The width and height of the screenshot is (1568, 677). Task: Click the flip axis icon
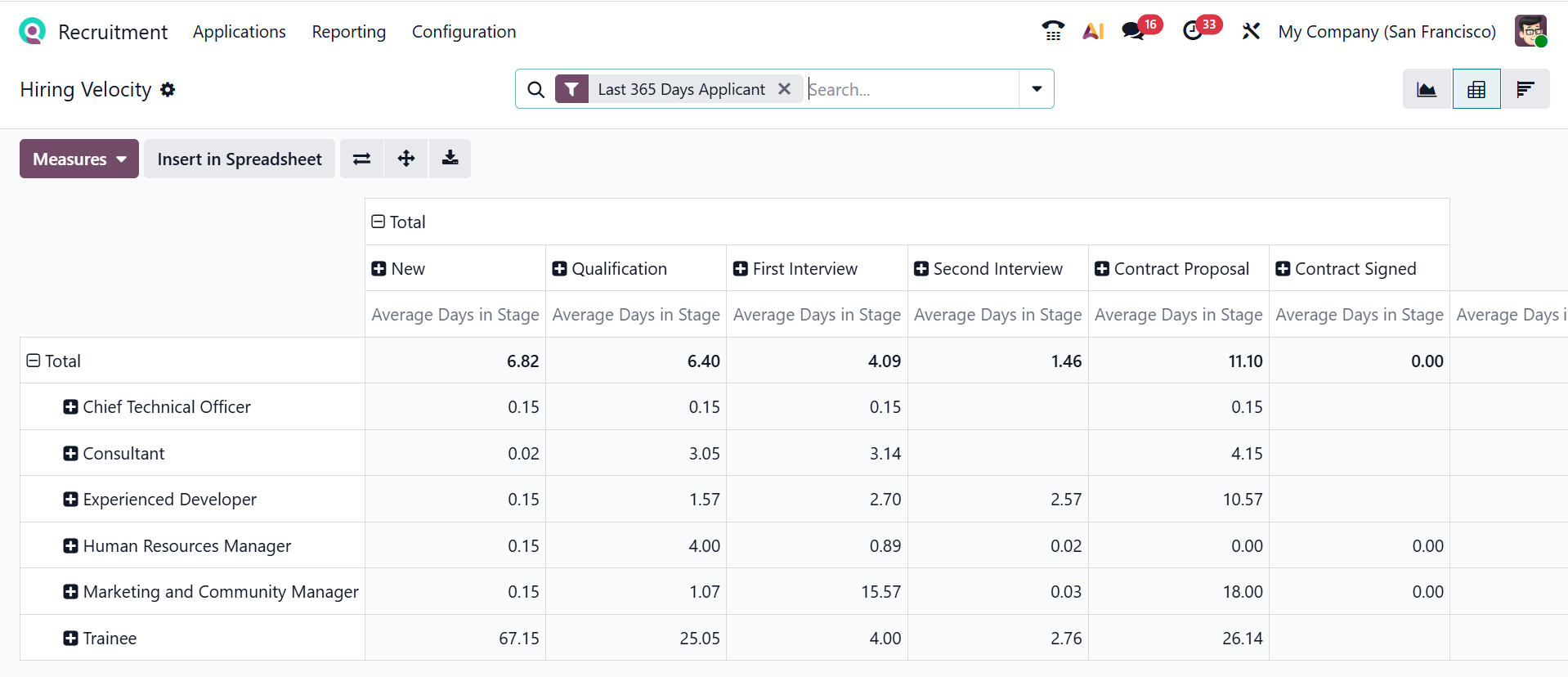[361, 159]
